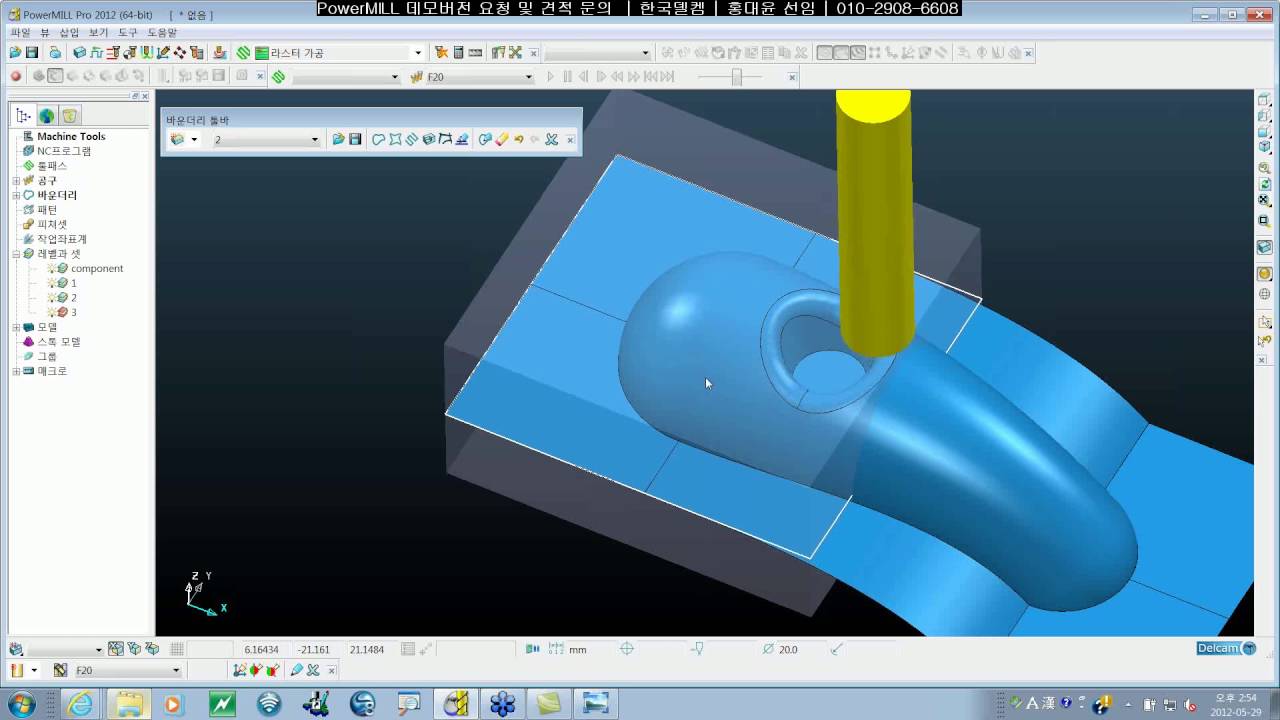This screenshot has height=720, width=1280.
Task: Select 작업좌표계 in explorer tree
Action: click(x=62, y=239)
